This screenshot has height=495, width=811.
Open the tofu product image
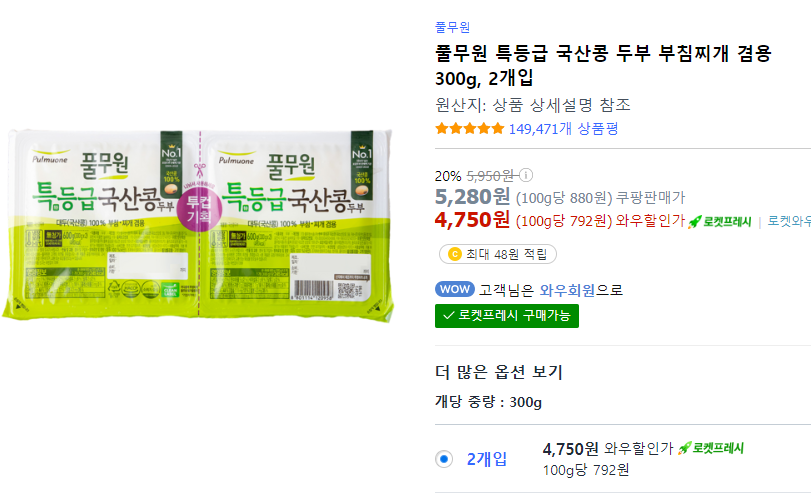198,225
